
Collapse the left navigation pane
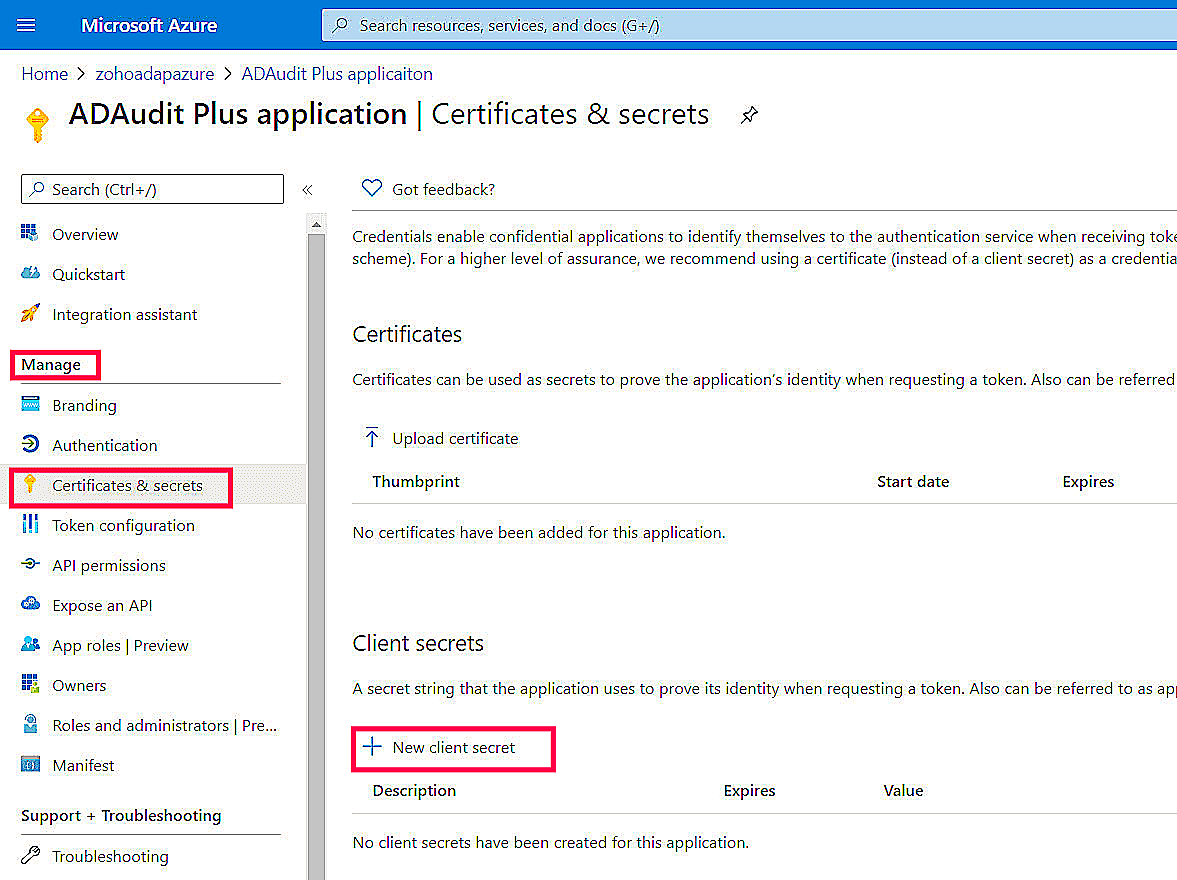click(x=307, y=189)
